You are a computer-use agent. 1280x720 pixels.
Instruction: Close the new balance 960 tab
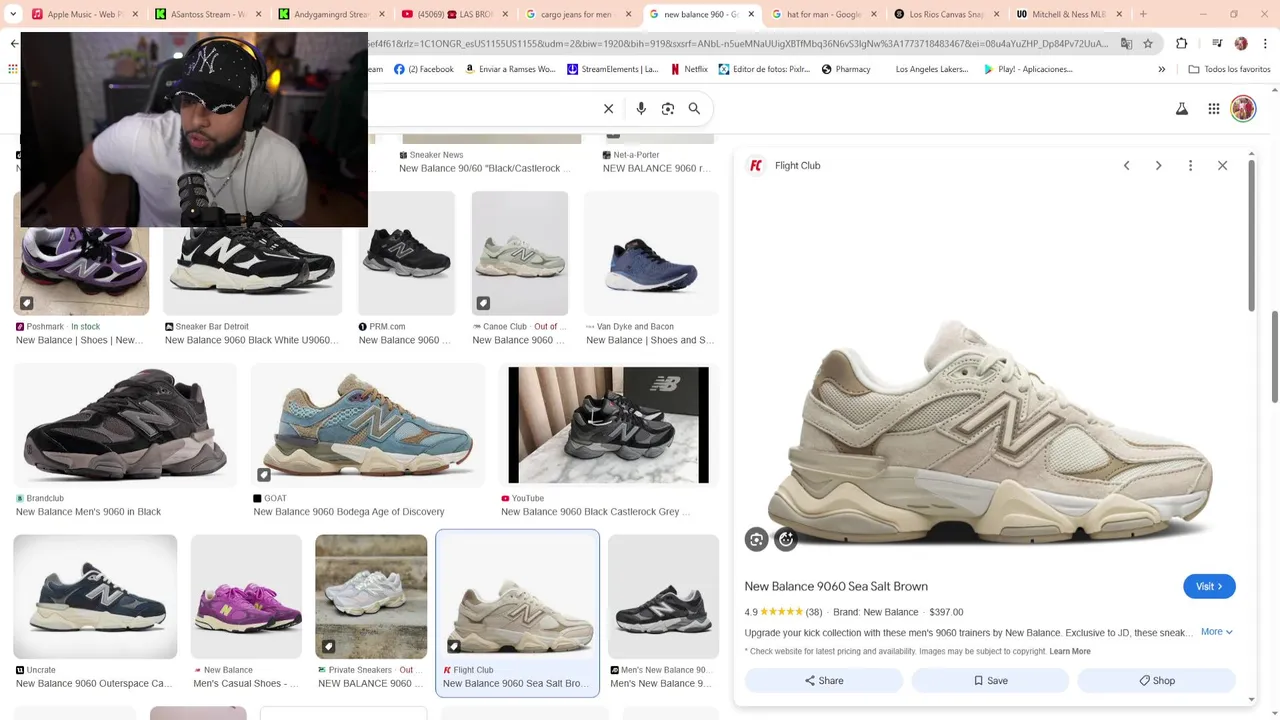tap(751, 14)
